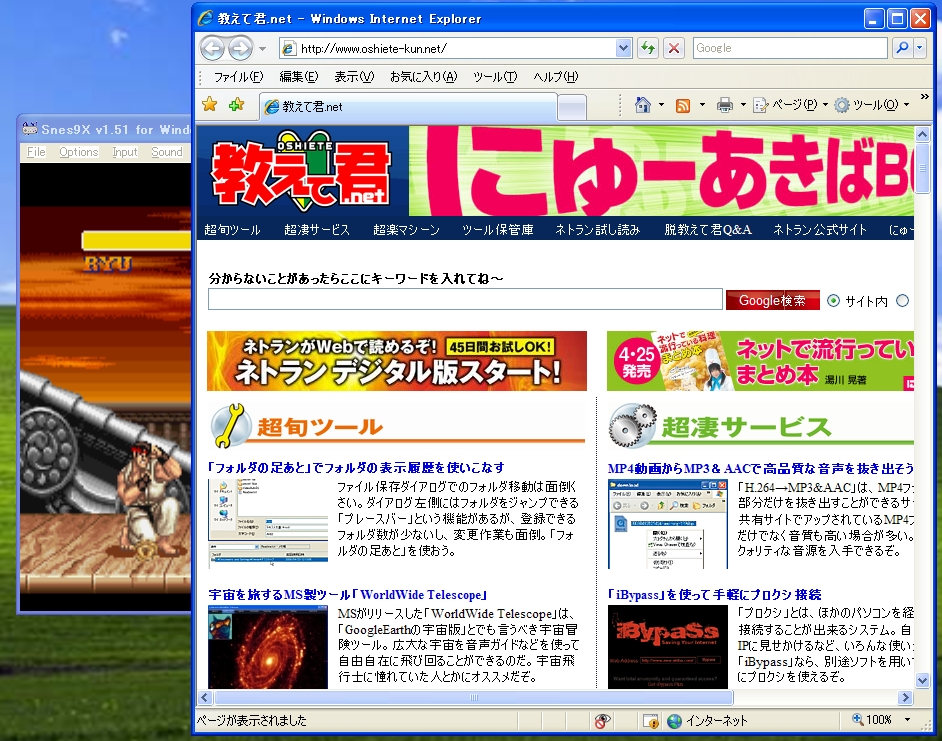Click the RSS feeds icon
The image size is (942, 741).
click(683, 106)
